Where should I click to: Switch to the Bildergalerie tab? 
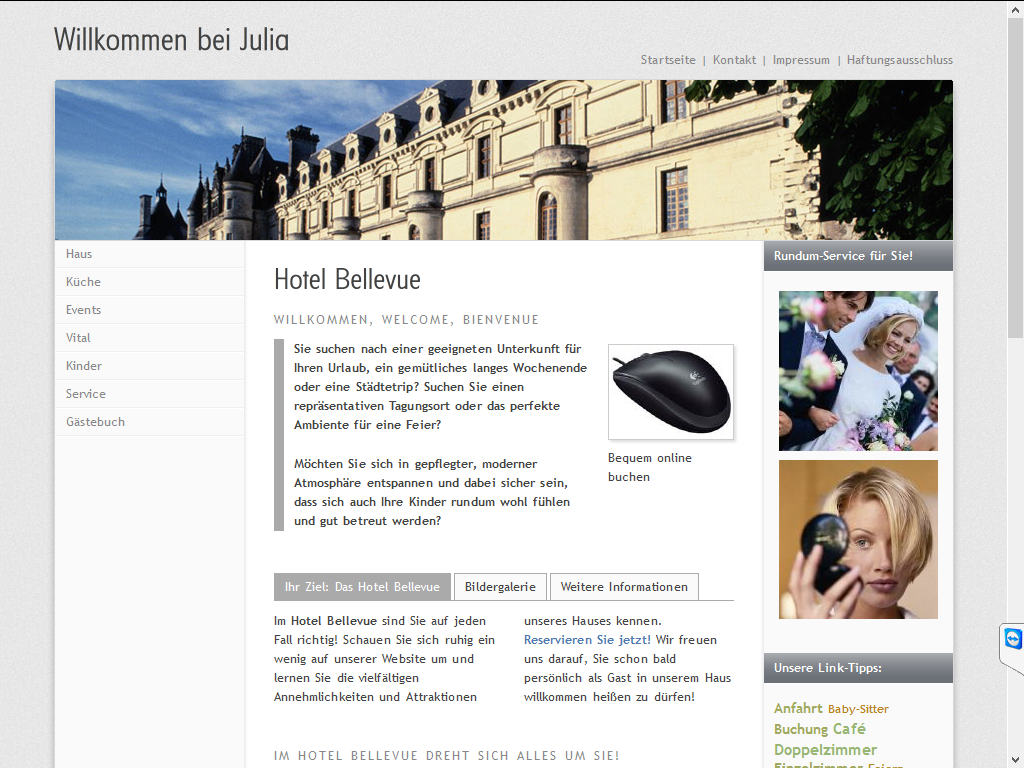[x=500, y=587]
